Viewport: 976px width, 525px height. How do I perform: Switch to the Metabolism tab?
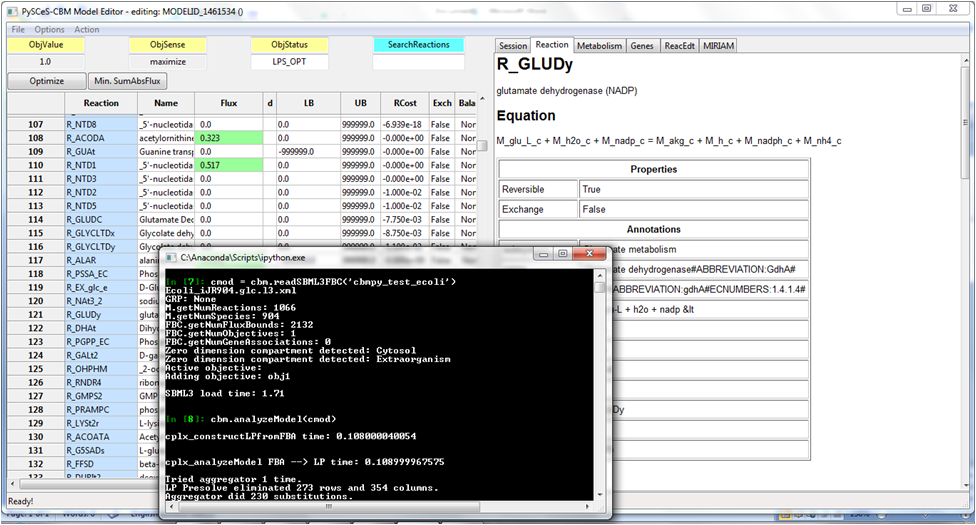(x=600, y=46)
